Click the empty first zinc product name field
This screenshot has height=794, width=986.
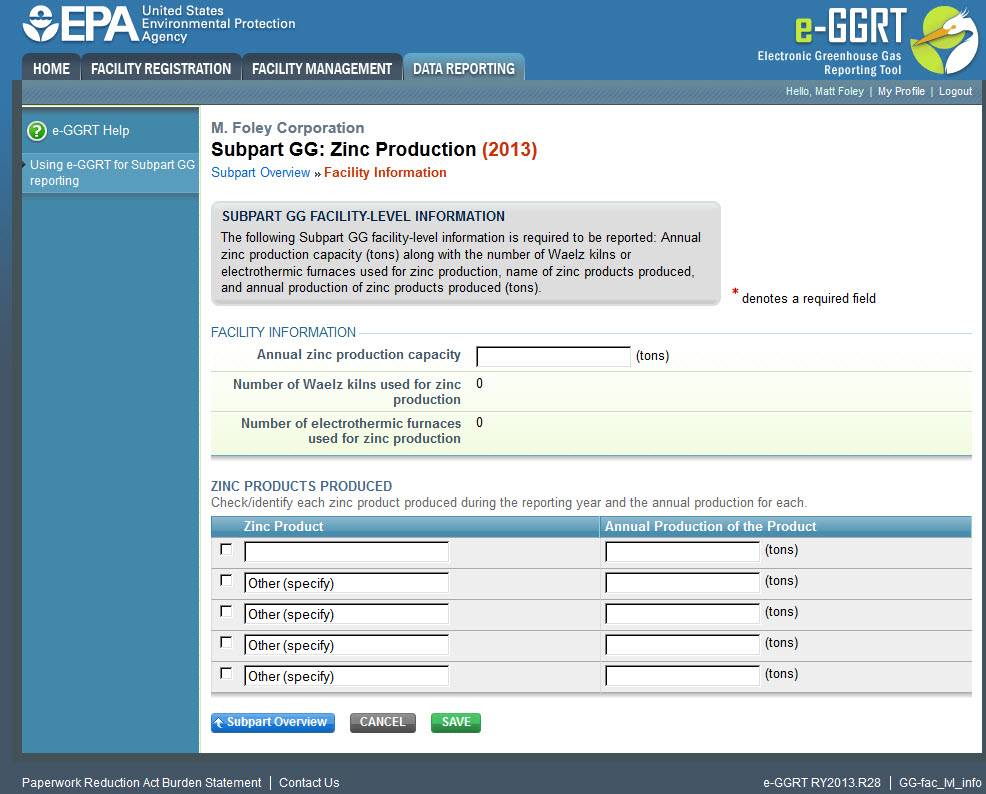346,551
